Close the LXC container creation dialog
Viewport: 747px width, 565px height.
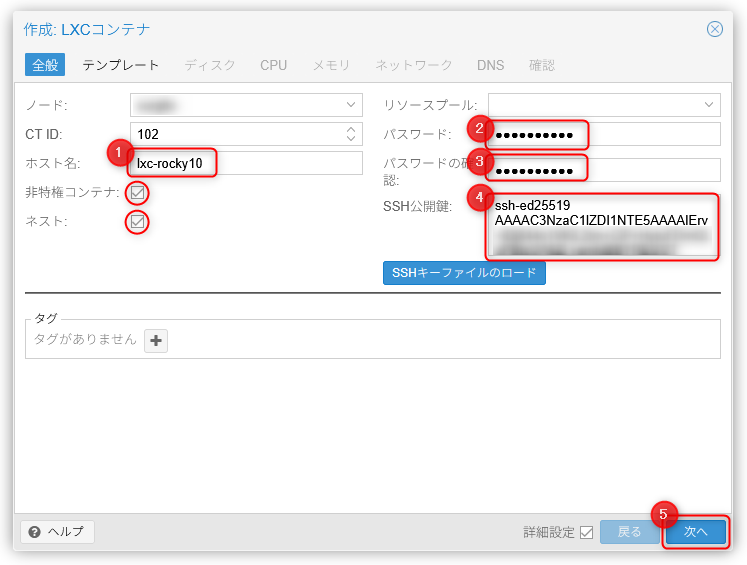click(x=714, y=29)
